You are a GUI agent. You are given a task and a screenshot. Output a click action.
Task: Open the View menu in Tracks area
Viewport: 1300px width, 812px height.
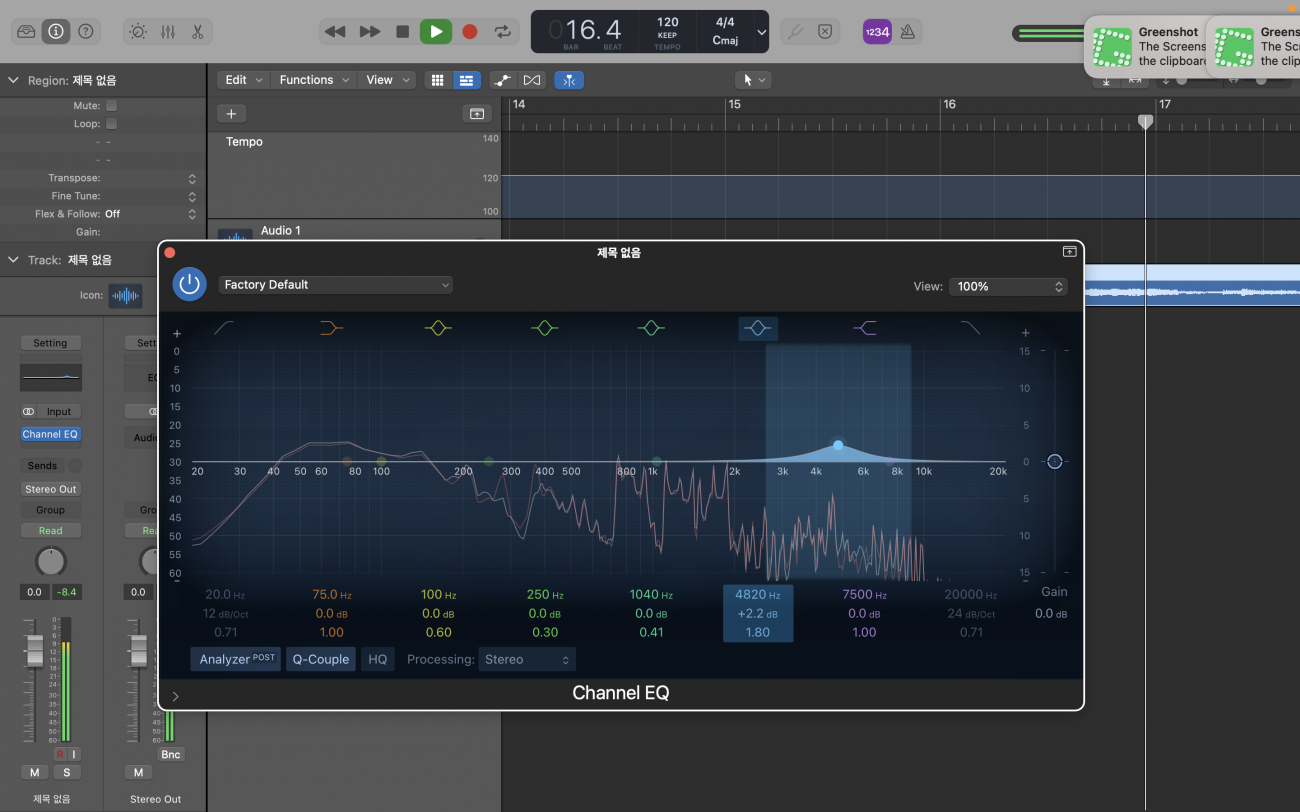point(388,80)
